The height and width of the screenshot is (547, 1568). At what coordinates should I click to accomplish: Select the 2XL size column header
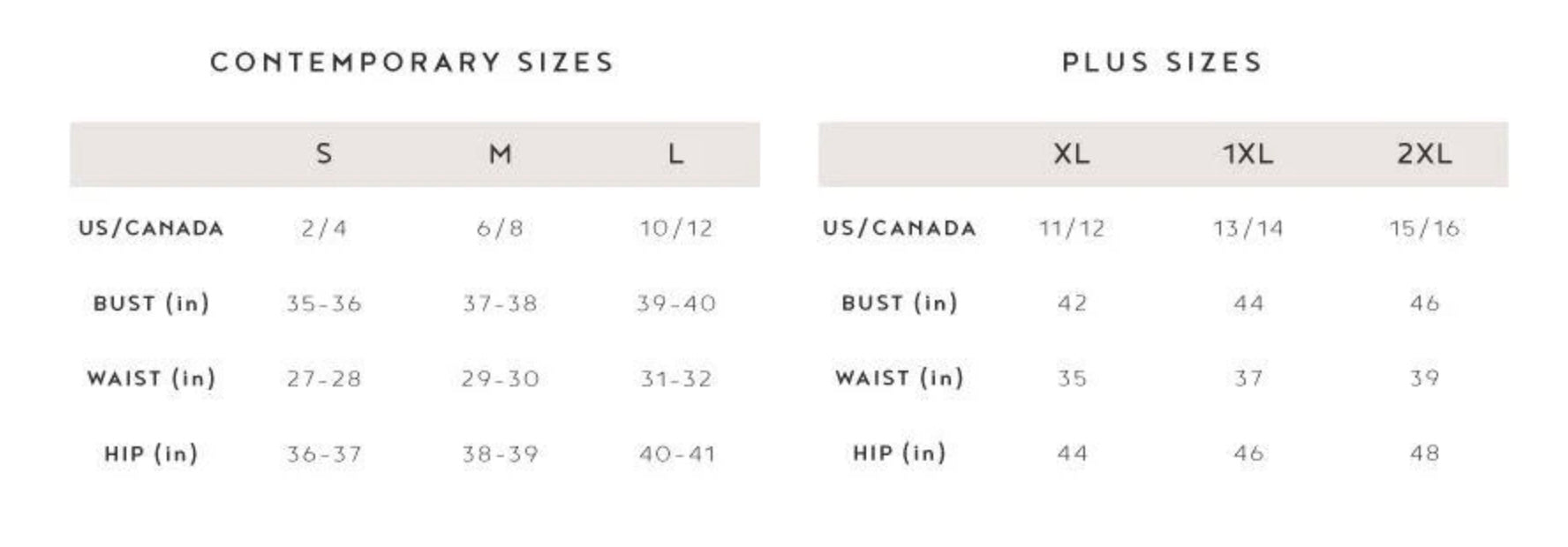pyautogui.click(x=1424, y=154)
